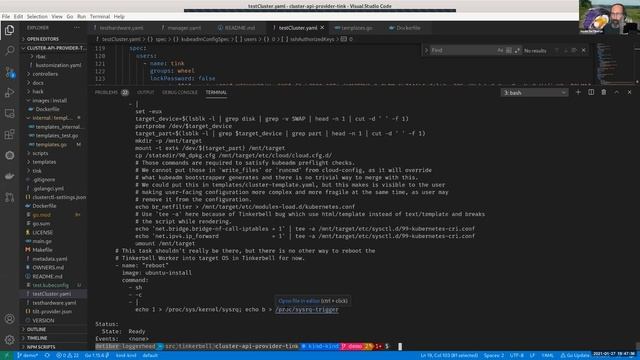
Task: Maximize the panel with the up chevron
Action: (x=617, y=93)
